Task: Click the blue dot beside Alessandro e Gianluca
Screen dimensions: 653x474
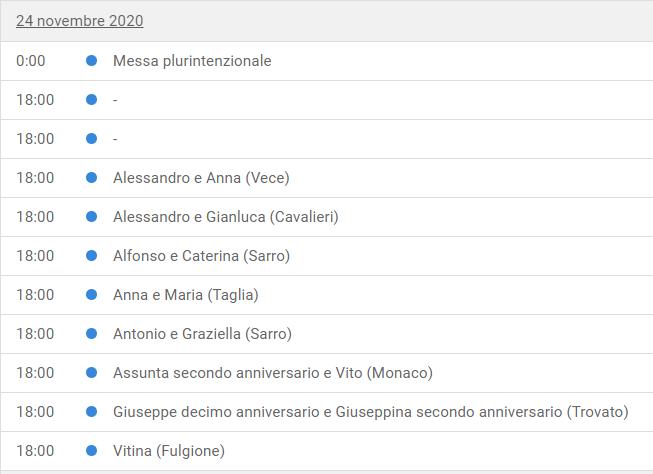Action: click(92, 217)
